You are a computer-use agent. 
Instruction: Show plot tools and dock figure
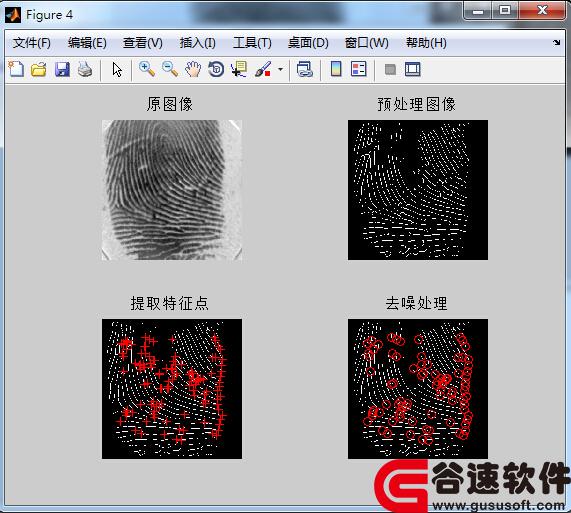(413, 69)
